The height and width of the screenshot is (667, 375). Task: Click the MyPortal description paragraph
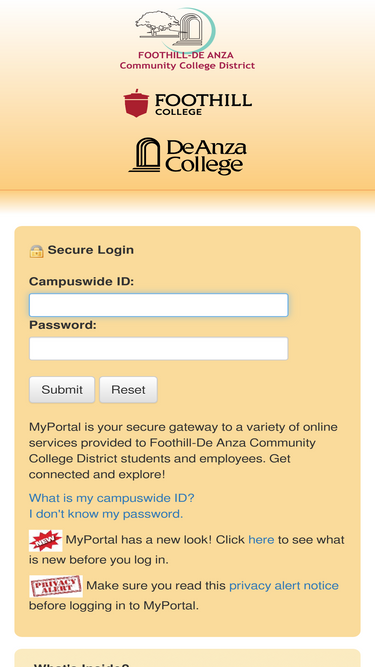(183, 450)
